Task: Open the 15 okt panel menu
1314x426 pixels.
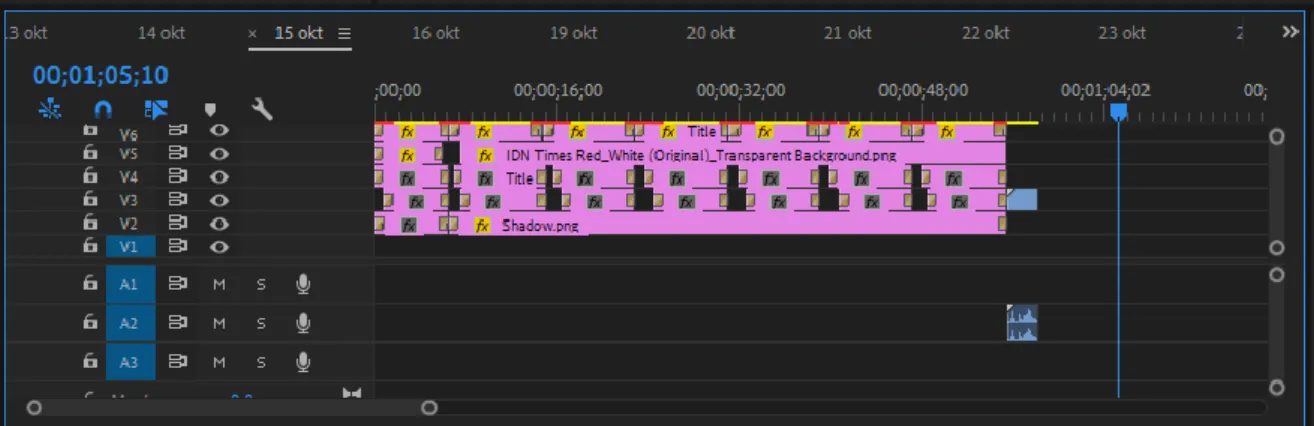Action: pos(345,33)
